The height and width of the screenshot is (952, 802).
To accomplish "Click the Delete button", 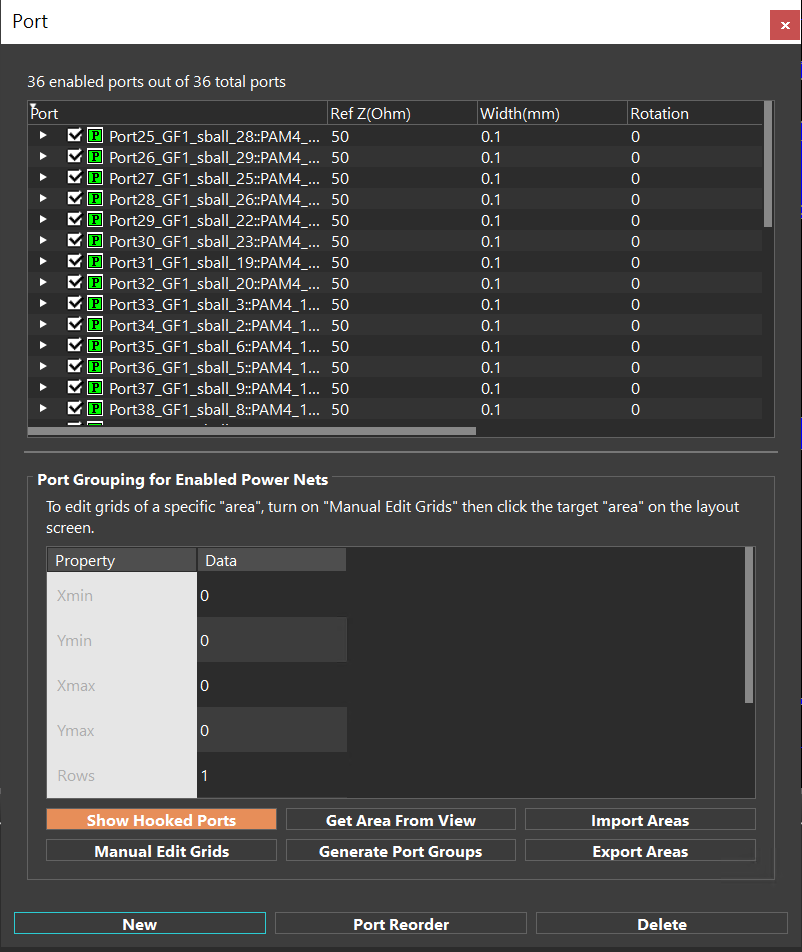I will click(662, 923).
